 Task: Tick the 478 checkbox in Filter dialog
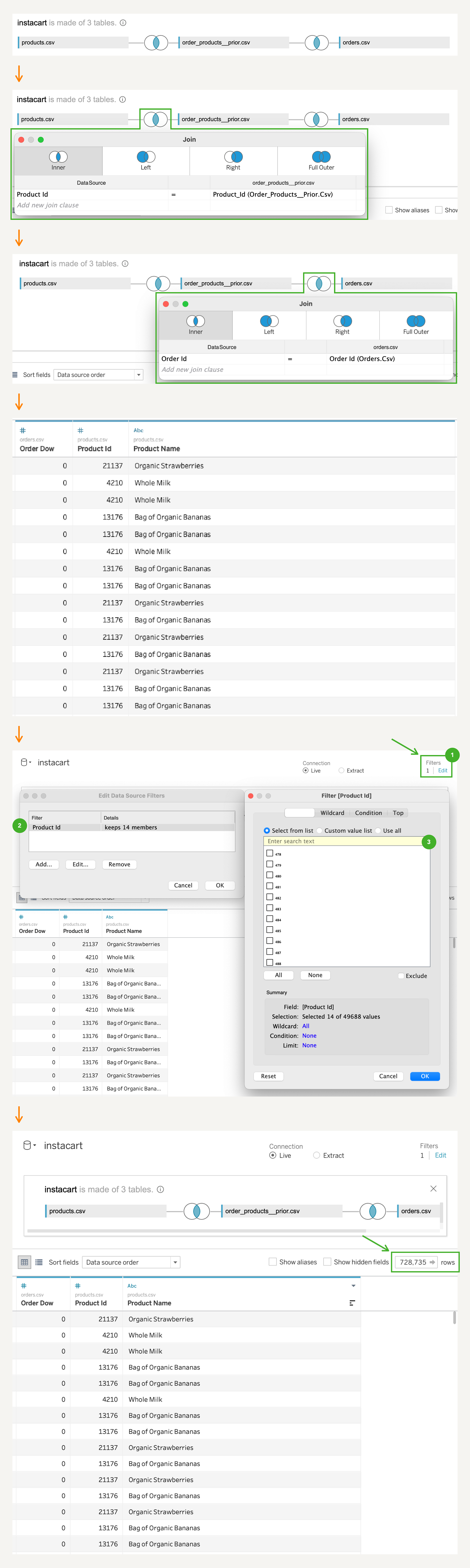[269, 853]
